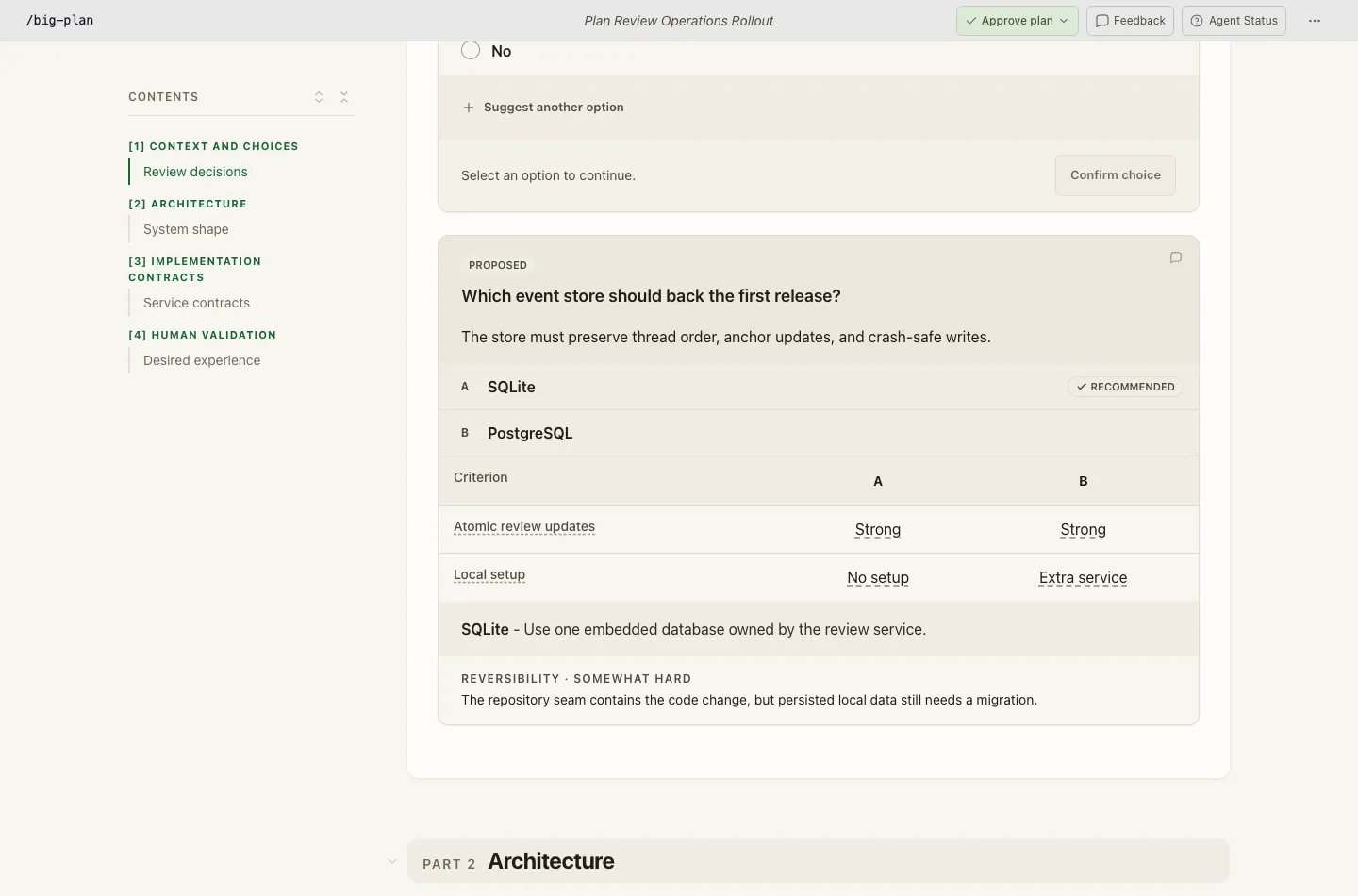Screen dimensions: 1358x896
Task: Open Desired experience in contents
Action: click(x=202, y=360)
